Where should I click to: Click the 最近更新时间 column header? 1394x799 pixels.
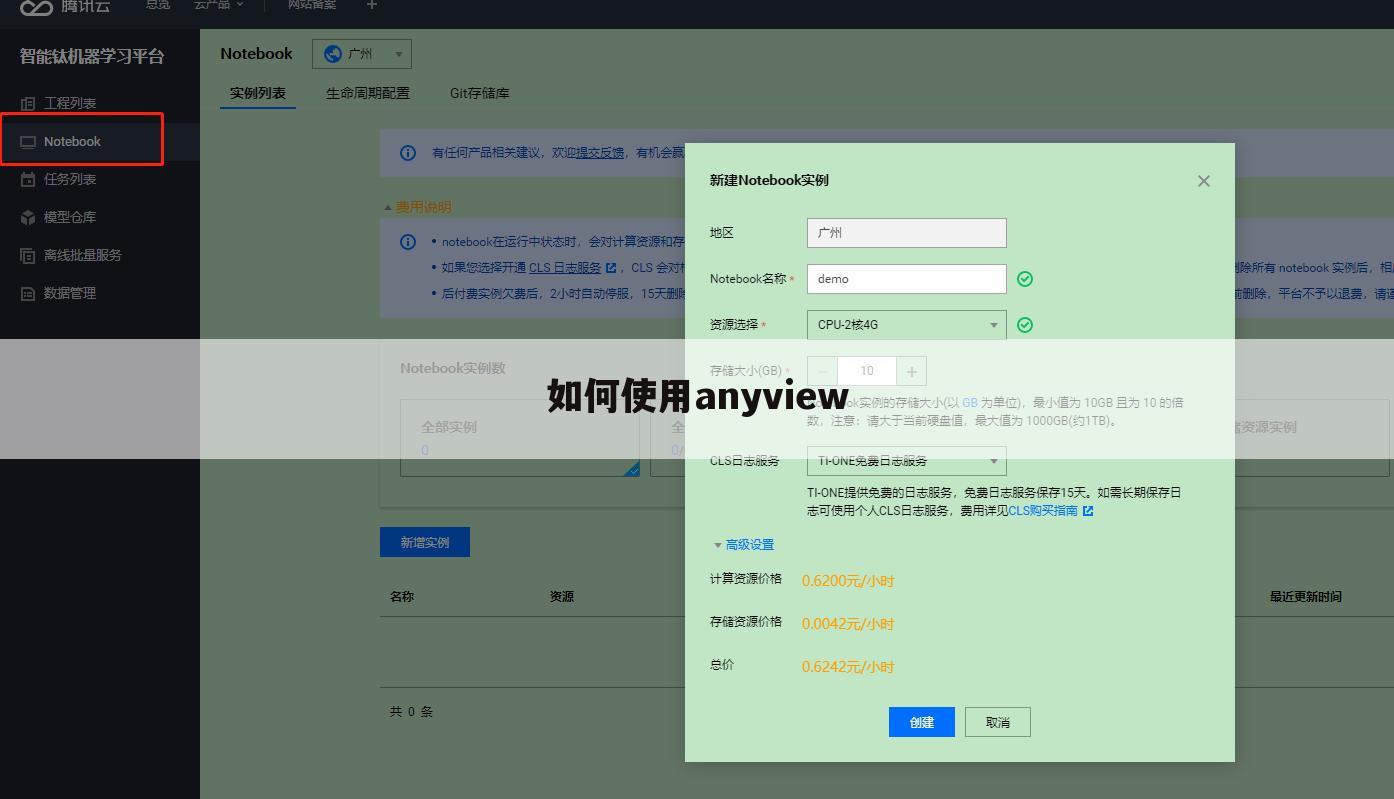pyautogui.click(x=1306, y=597)
